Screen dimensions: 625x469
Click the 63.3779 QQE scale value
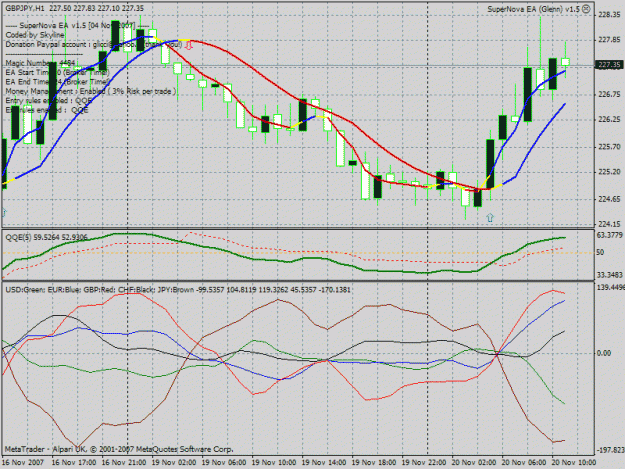pos(610,235)
